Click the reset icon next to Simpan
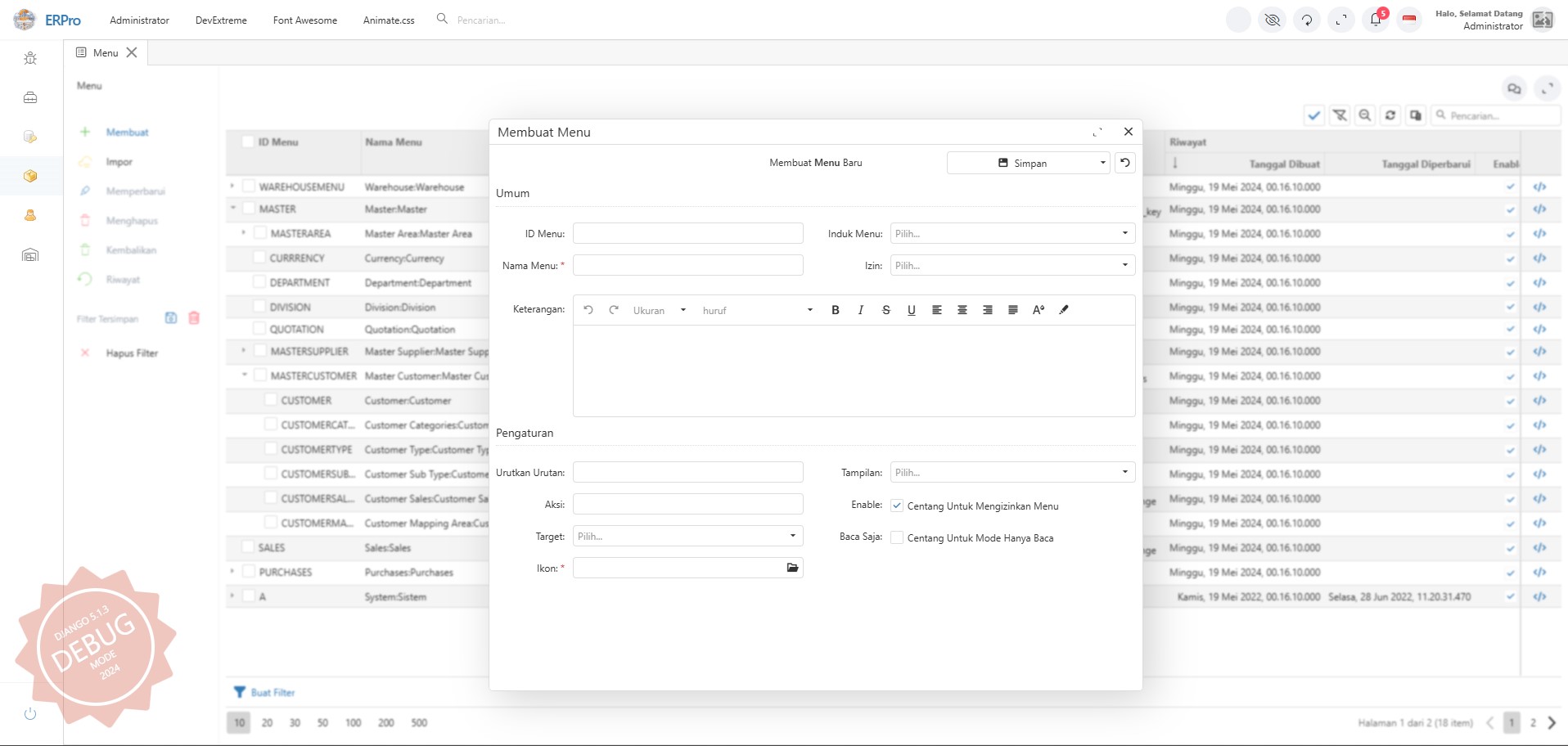This screenshot has width=1568, height=746. pos(1124,163)
